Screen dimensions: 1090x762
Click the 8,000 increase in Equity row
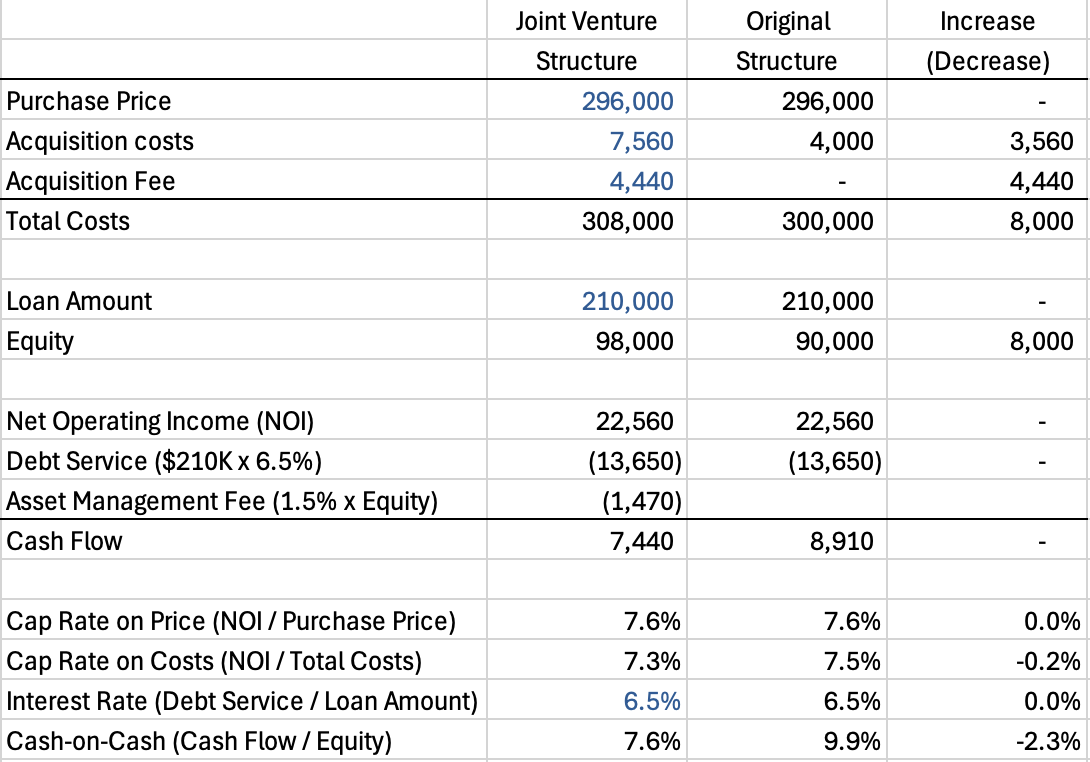(x=1042, y=341)
